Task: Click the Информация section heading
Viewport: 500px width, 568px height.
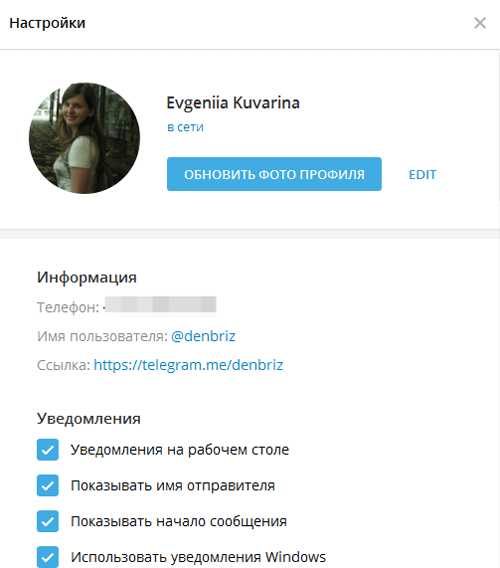Action: [87, 278]
